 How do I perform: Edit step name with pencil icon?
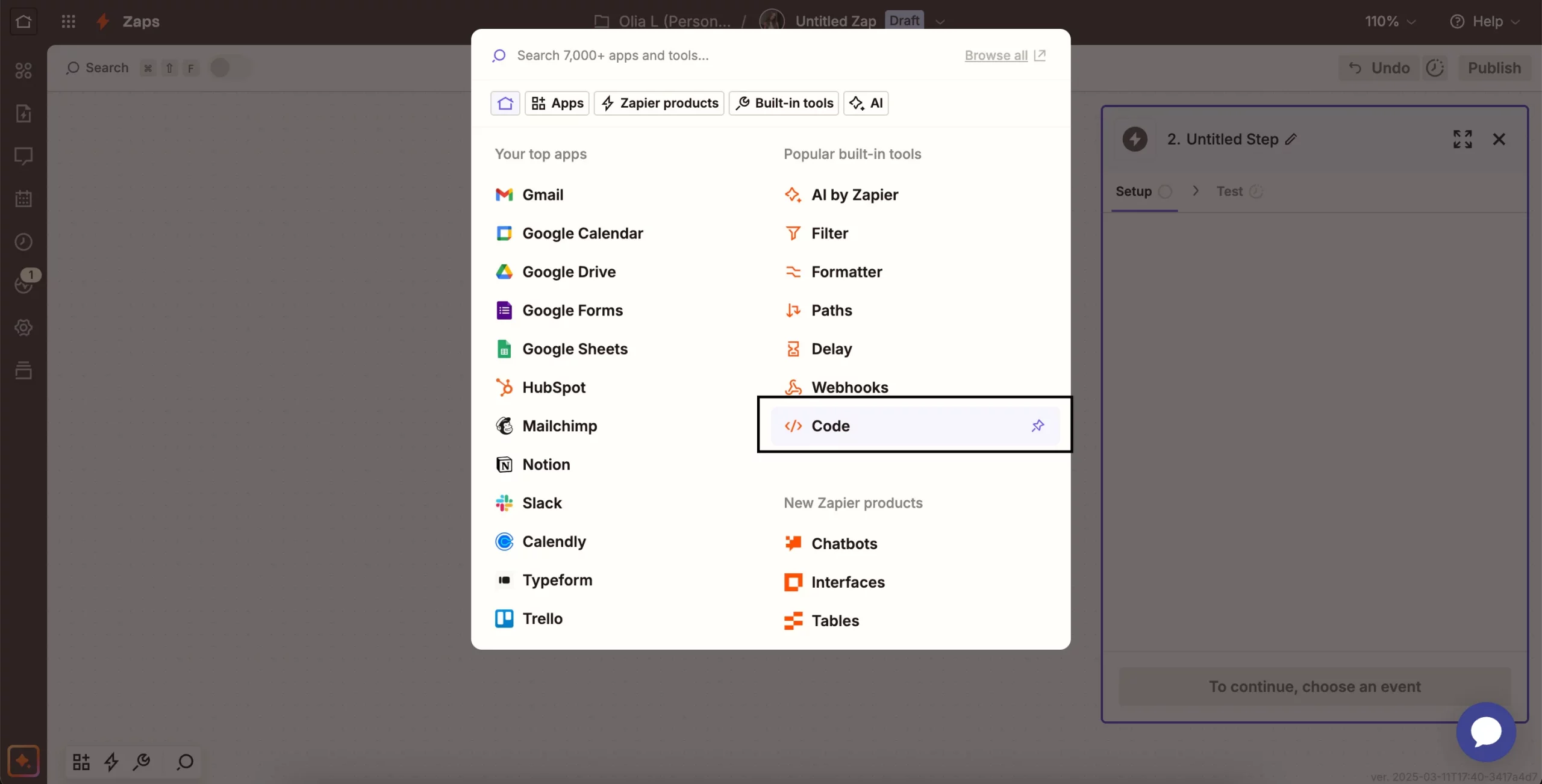[x=1291, y=139]
